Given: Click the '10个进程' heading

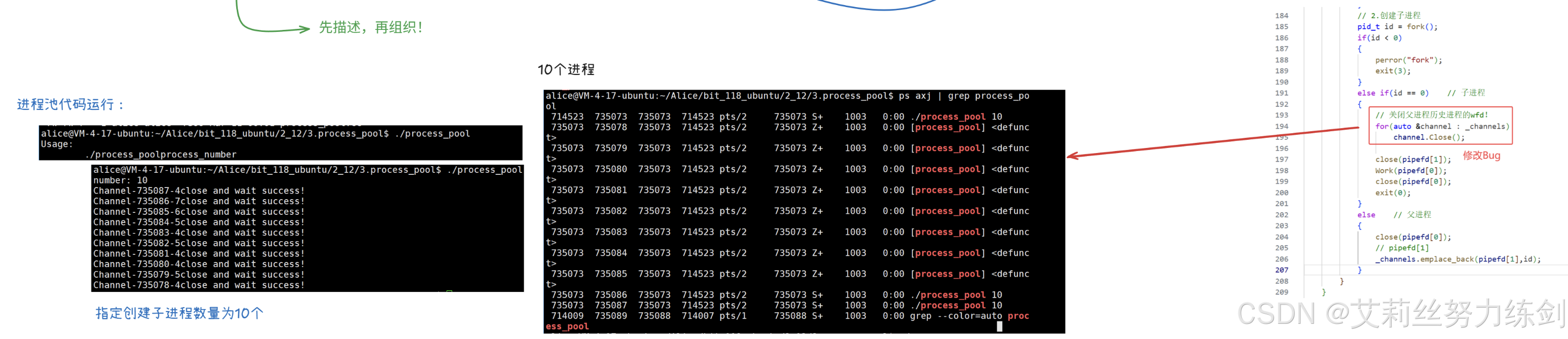Looking at the screenshot, I should (x=566, y=69).
